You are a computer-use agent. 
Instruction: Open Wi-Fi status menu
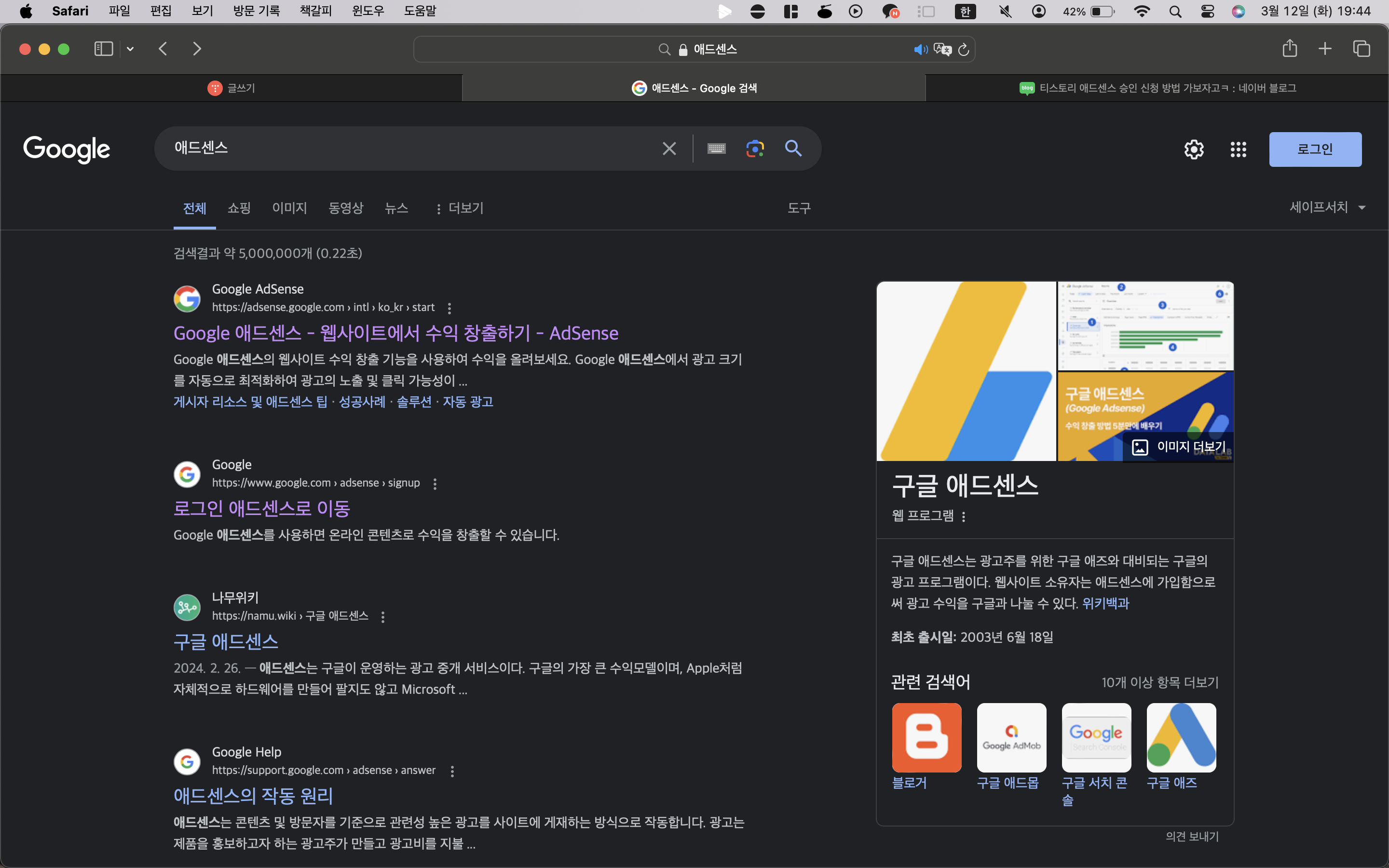1142,11
